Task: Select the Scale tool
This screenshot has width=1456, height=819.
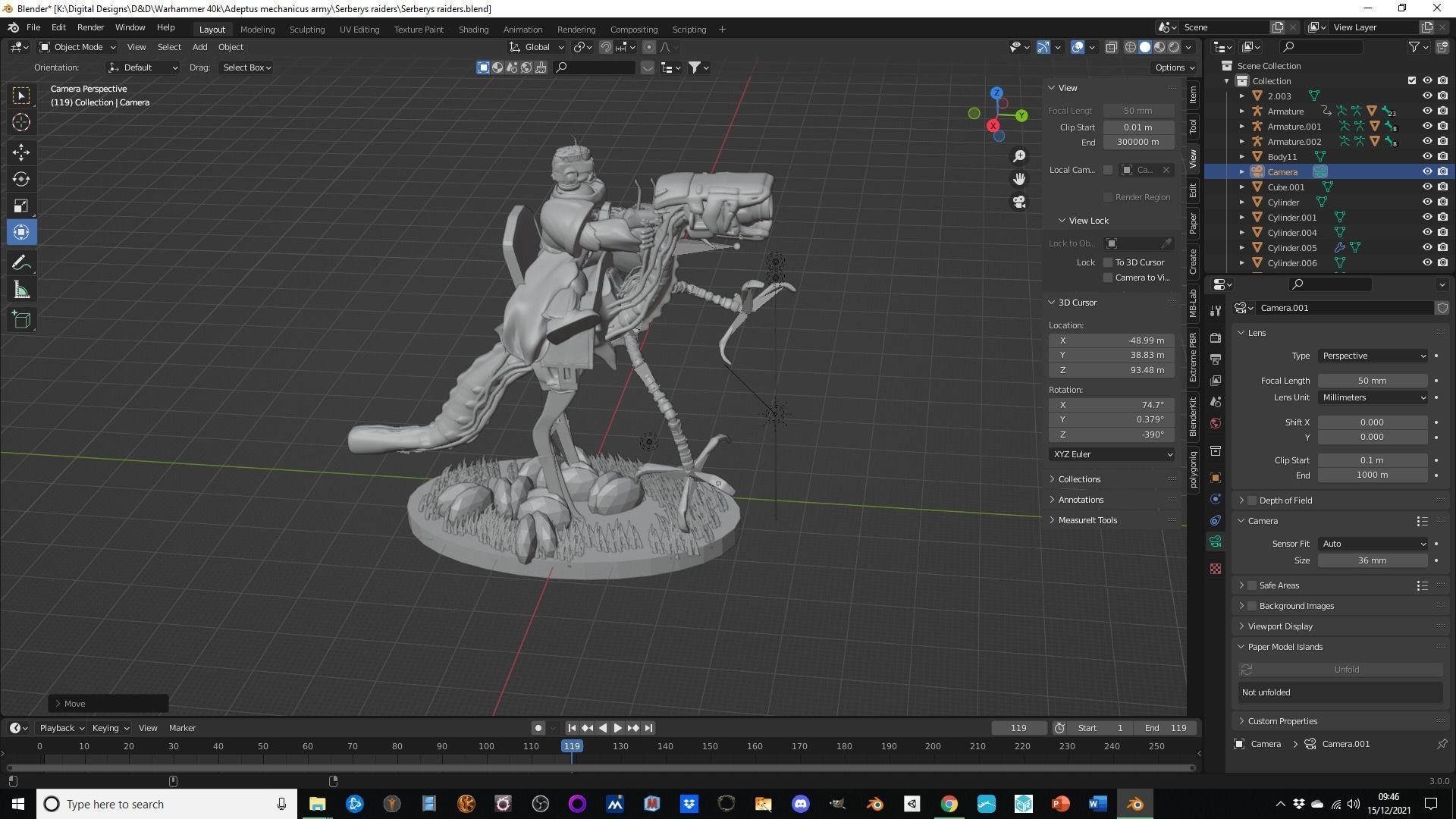Action: click(21, 206)
